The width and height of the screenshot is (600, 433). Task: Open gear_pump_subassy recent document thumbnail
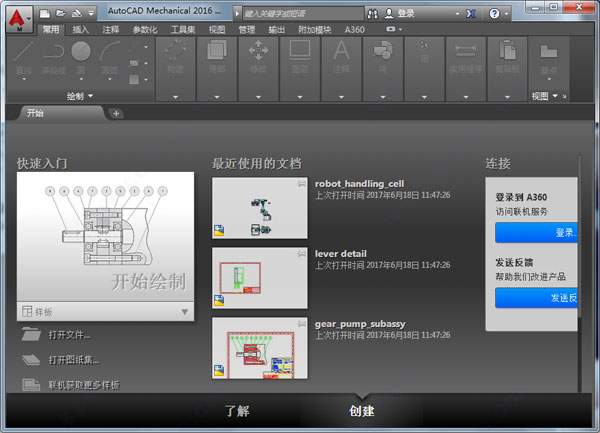click(259, 348)
